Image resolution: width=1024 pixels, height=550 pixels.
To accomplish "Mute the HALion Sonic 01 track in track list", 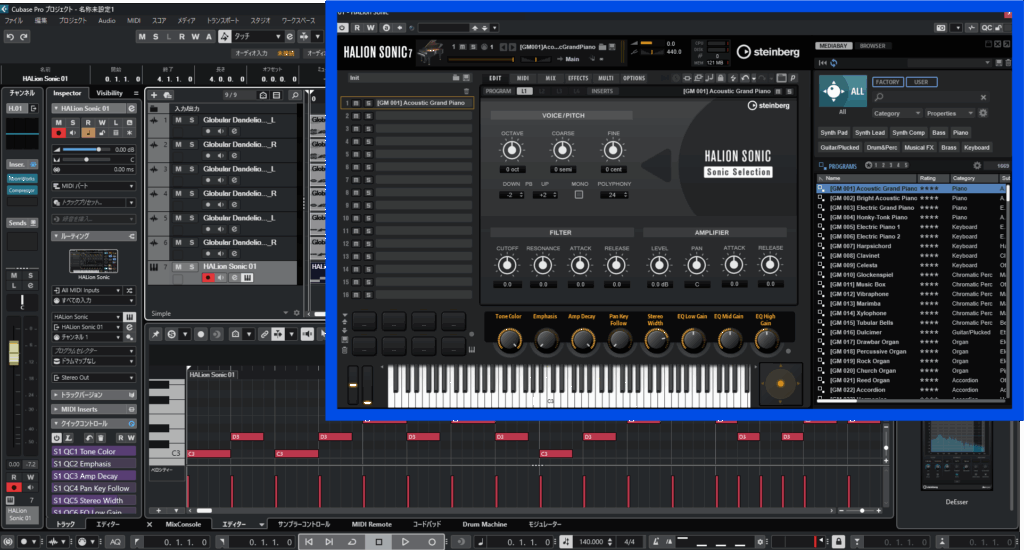I will (x=178, y=267).
